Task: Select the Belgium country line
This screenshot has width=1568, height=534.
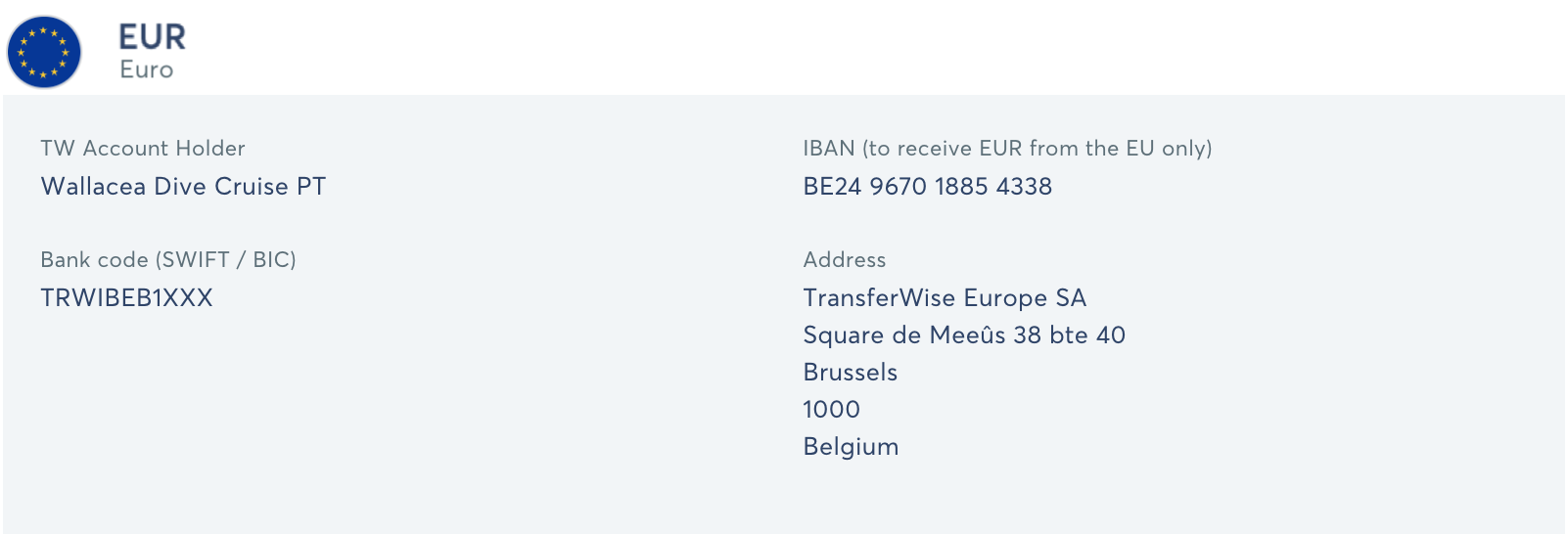Action: 851,447
